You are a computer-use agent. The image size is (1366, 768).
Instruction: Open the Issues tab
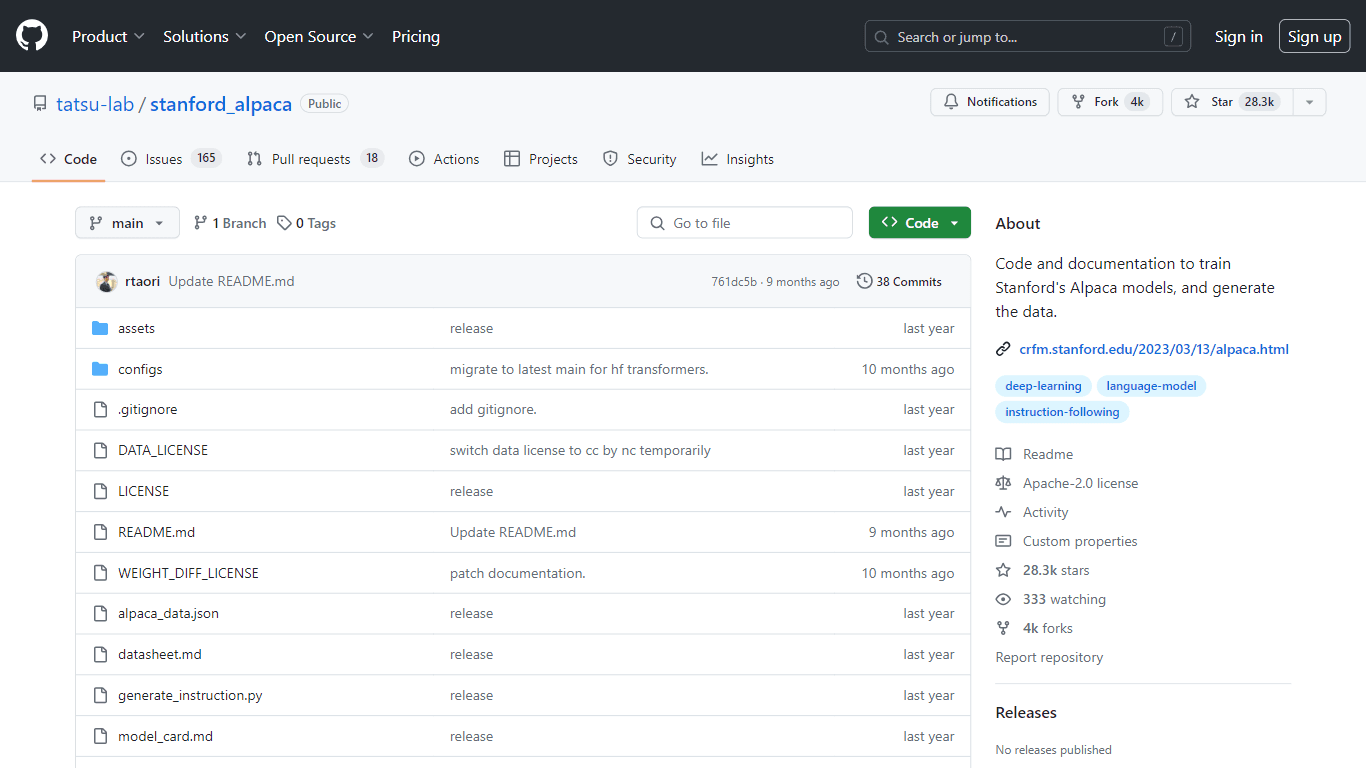(170, 159)
